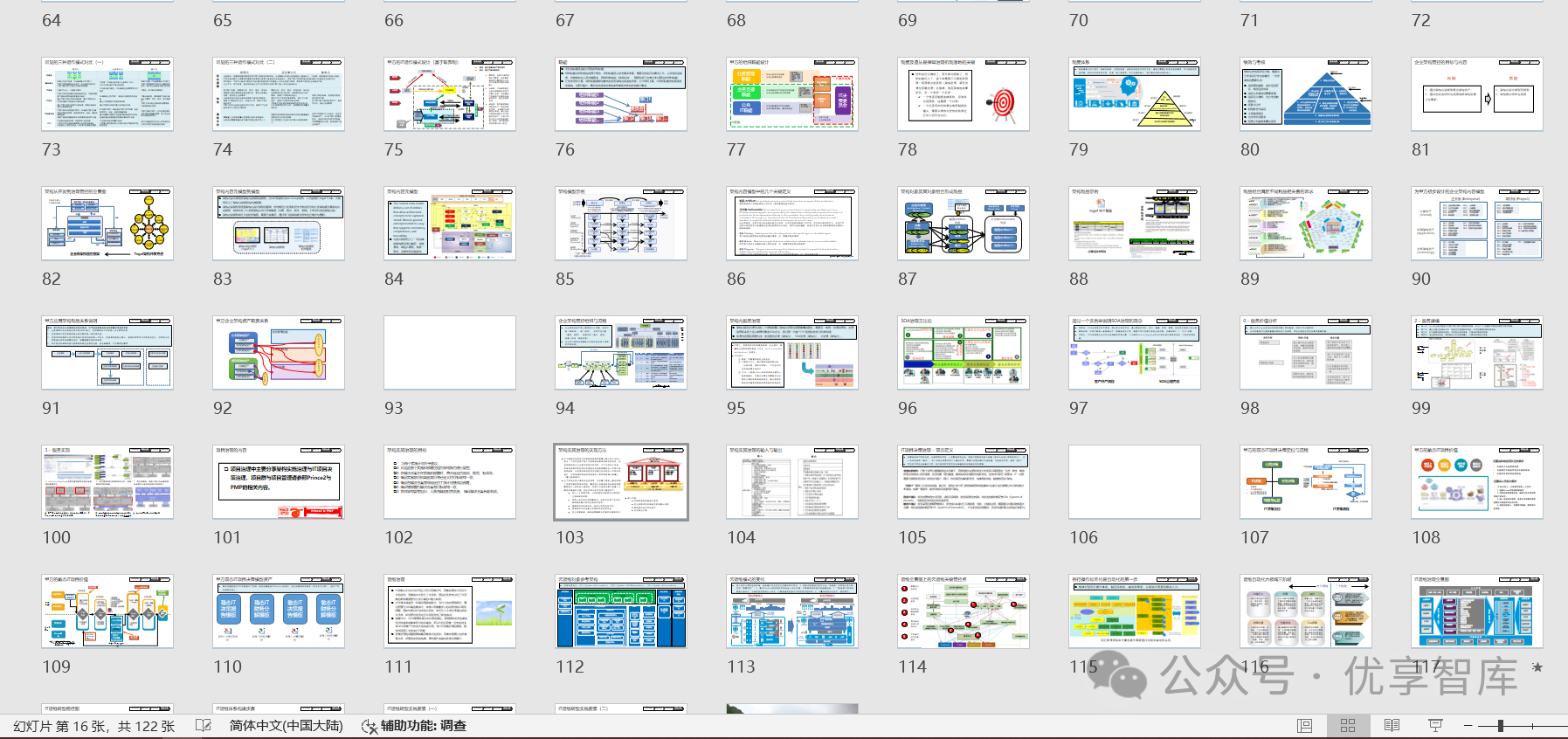Select slide 115 thumbnail
This screenshot has height=739, width=1568.
click(1135, 611)
